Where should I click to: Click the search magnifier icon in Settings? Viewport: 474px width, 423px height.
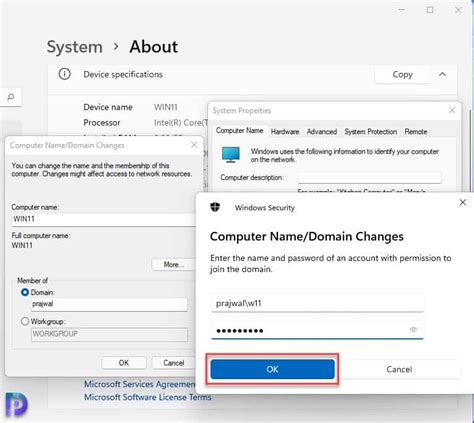pos(11,97)
